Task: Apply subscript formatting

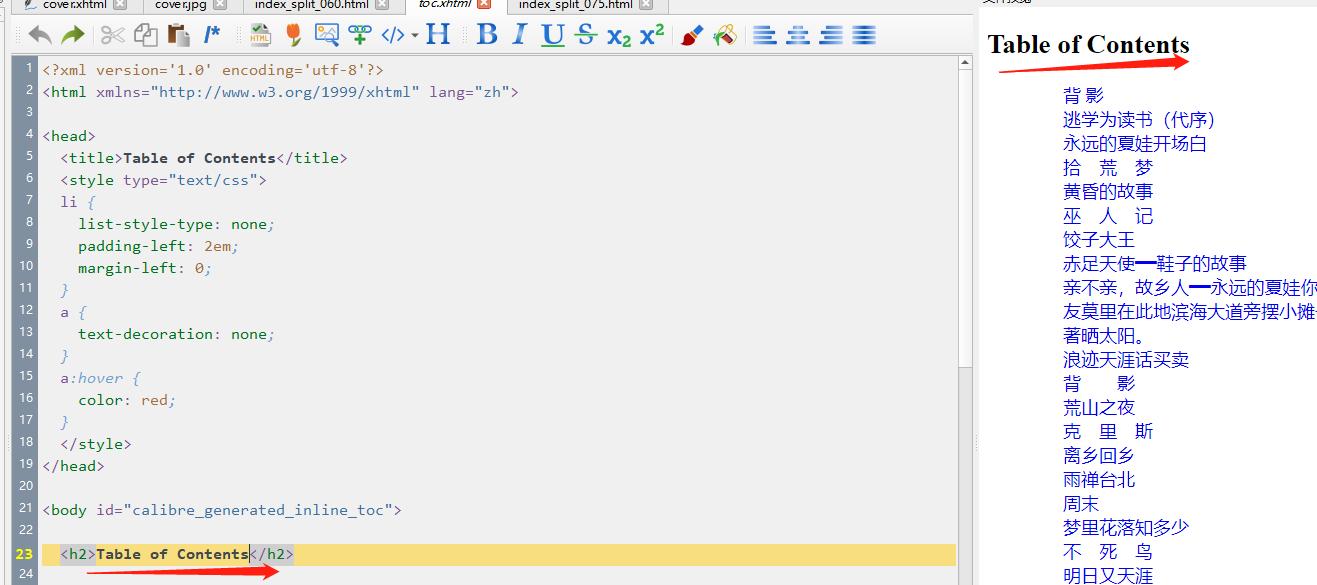Action: click(x=619, y=36)
